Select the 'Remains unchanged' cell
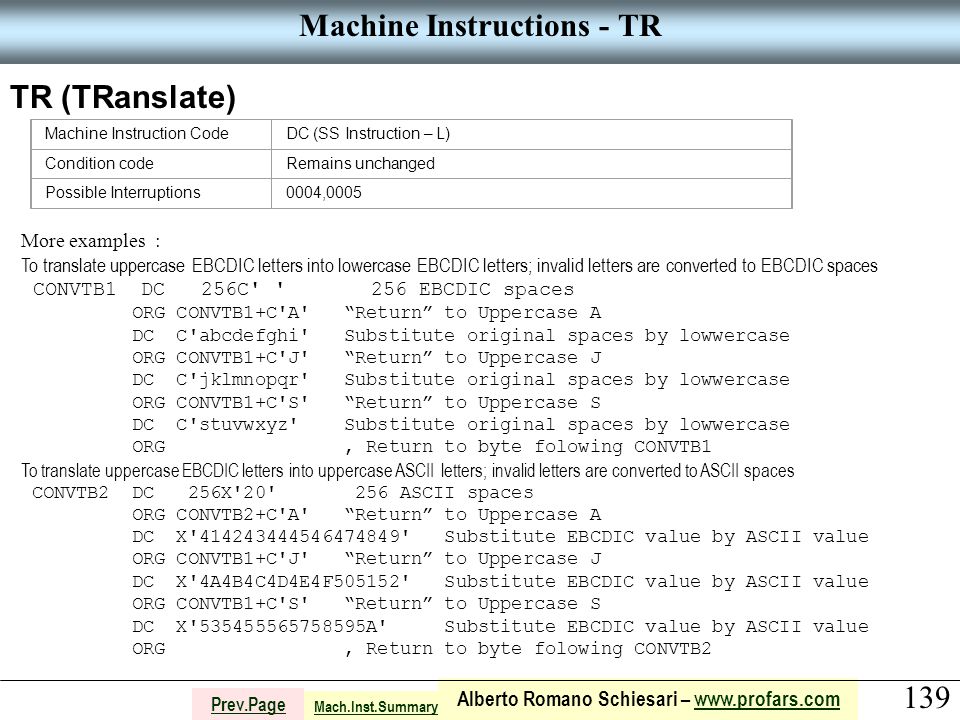The height and width of the screenshot is (720, 960). point(531,163)
